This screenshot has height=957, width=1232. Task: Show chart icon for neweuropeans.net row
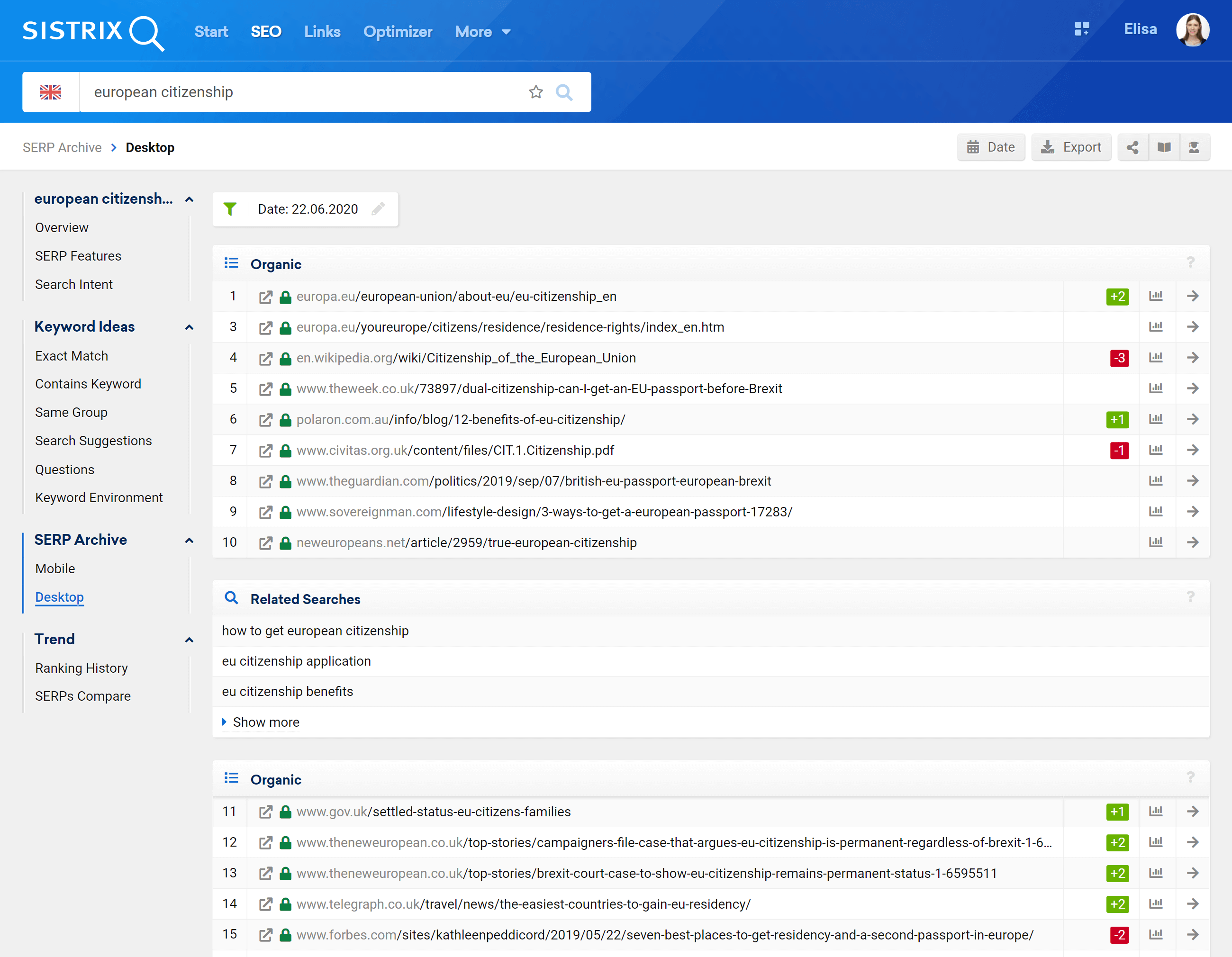coord(1156,542)
